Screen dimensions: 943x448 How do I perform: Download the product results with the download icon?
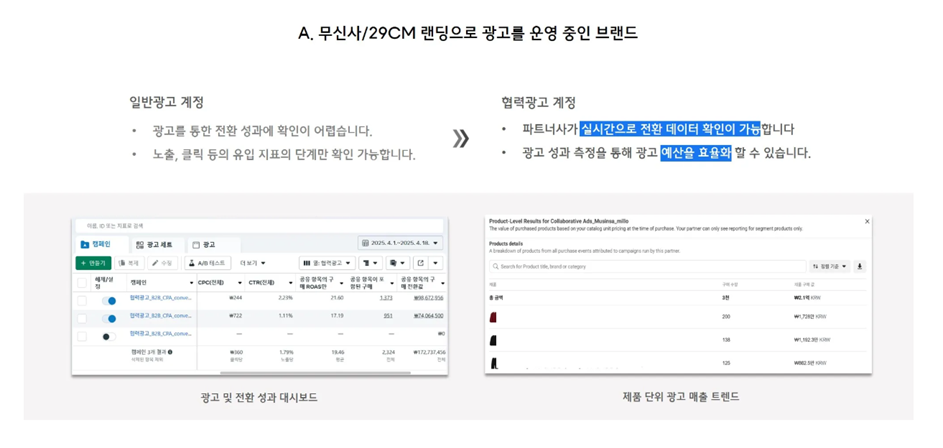860,267
